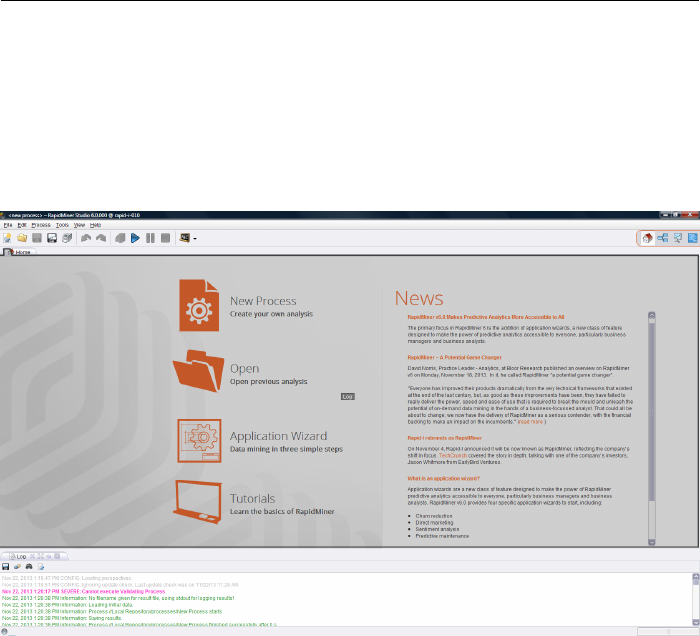700x636 pixels.
Task: Click the Tutorials heading text
Action: point(252,499)
